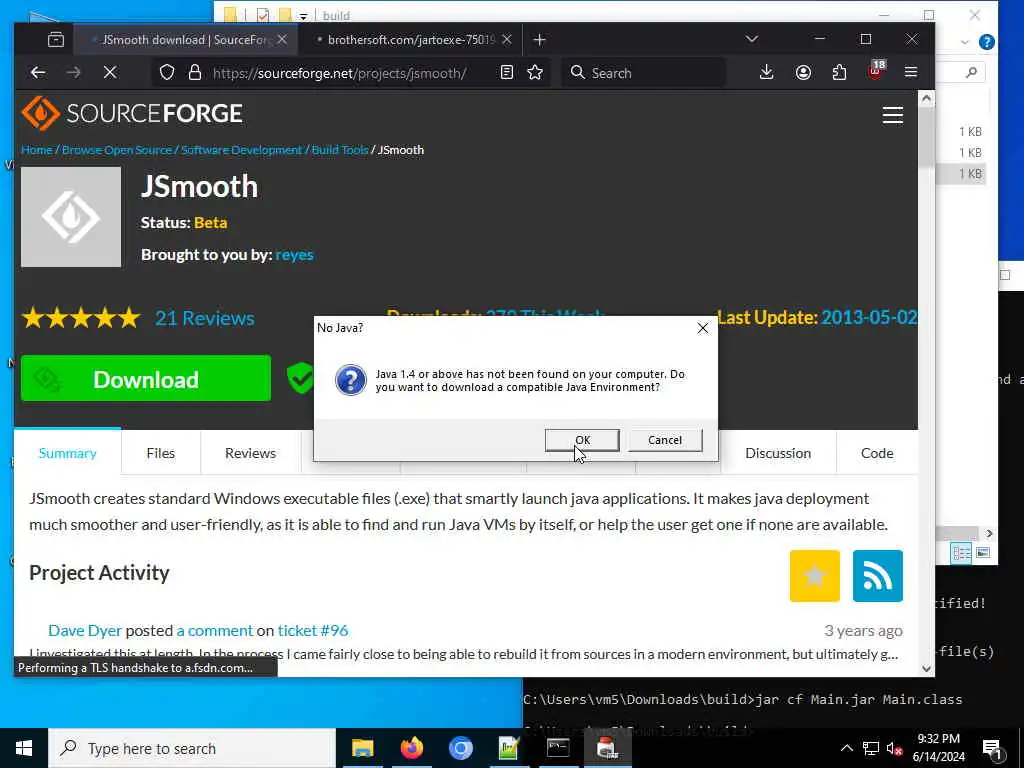
Task: Open the notification center icon
Action: (x=993, y=749)
